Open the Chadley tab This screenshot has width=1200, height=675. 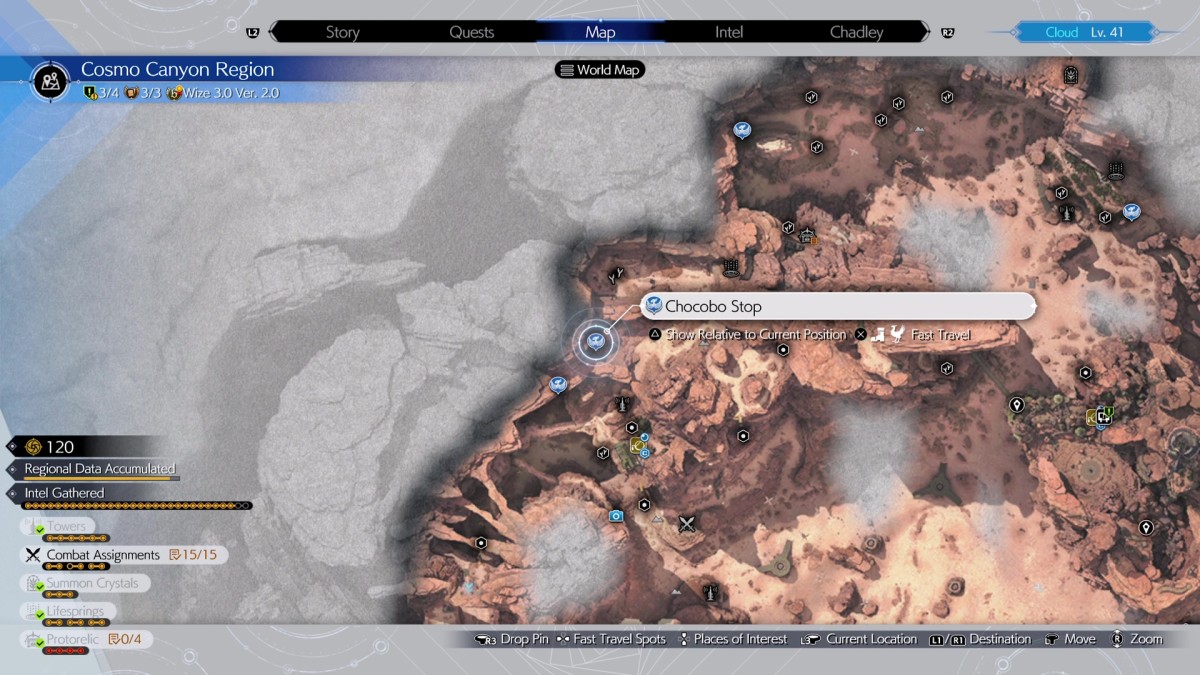click(x=856, y=32)
